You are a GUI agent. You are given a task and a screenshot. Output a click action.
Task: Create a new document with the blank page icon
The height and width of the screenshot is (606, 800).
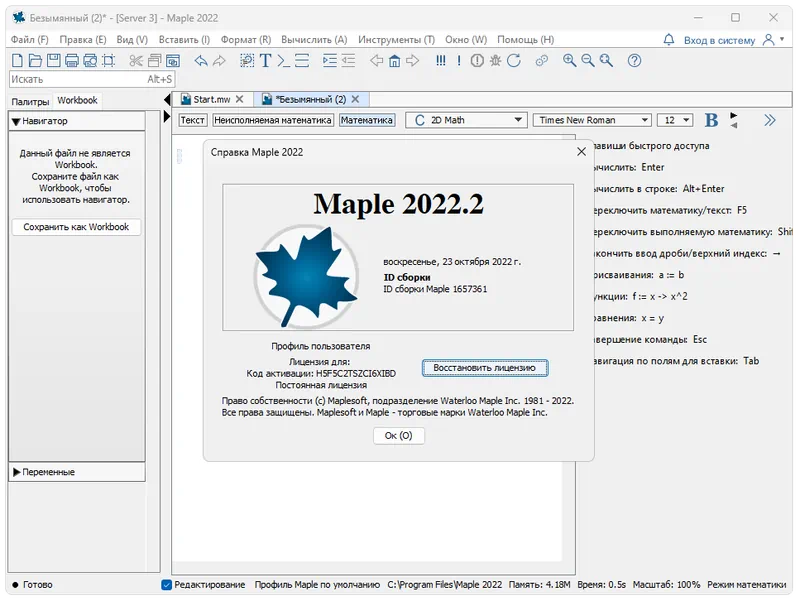[x=17, y=61]
